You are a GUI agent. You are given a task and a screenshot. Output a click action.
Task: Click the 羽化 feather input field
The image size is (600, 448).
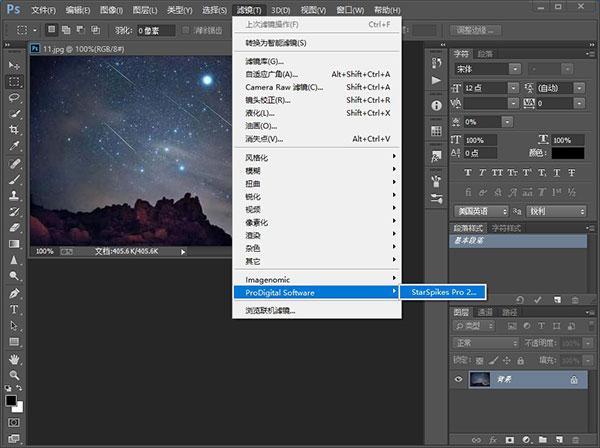tap(159, 32)
